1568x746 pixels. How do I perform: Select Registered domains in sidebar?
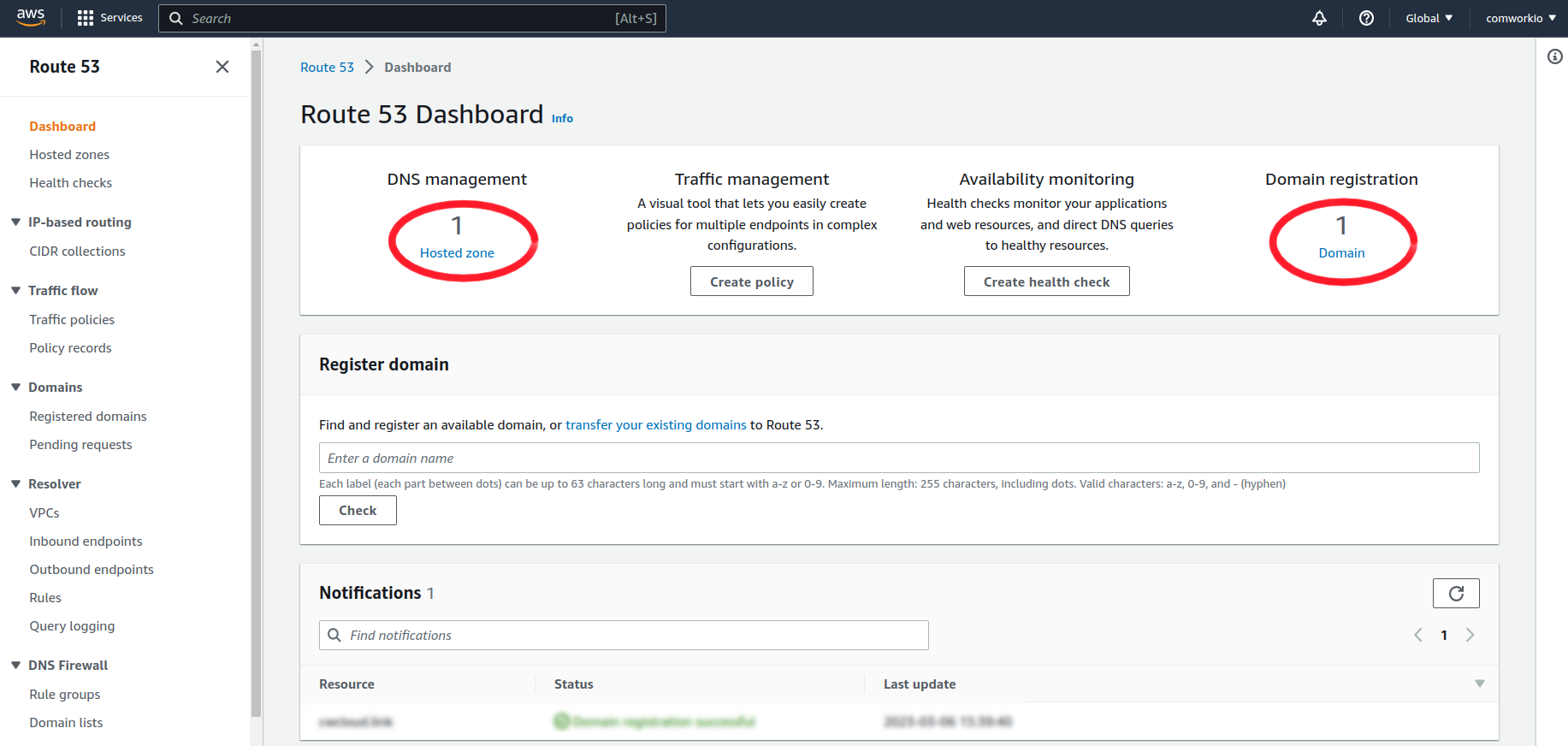pos(88,417)
